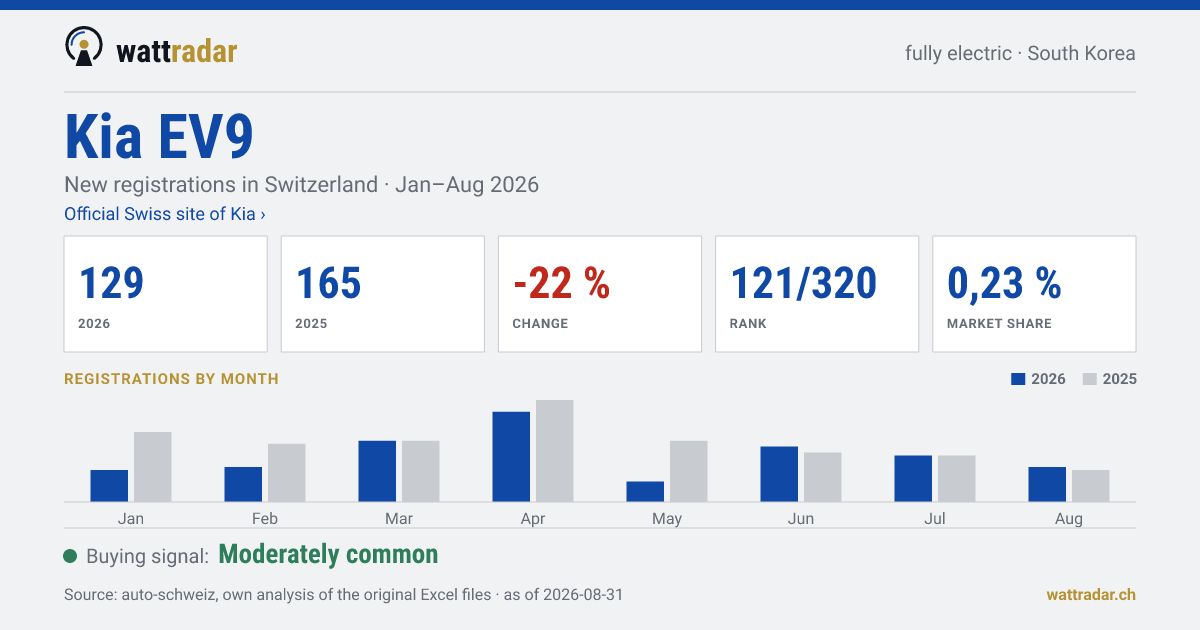Click the "fully electric · South Korea" text
Image resolution: width=1200 pixels, height=630 pixels.
1020,53
